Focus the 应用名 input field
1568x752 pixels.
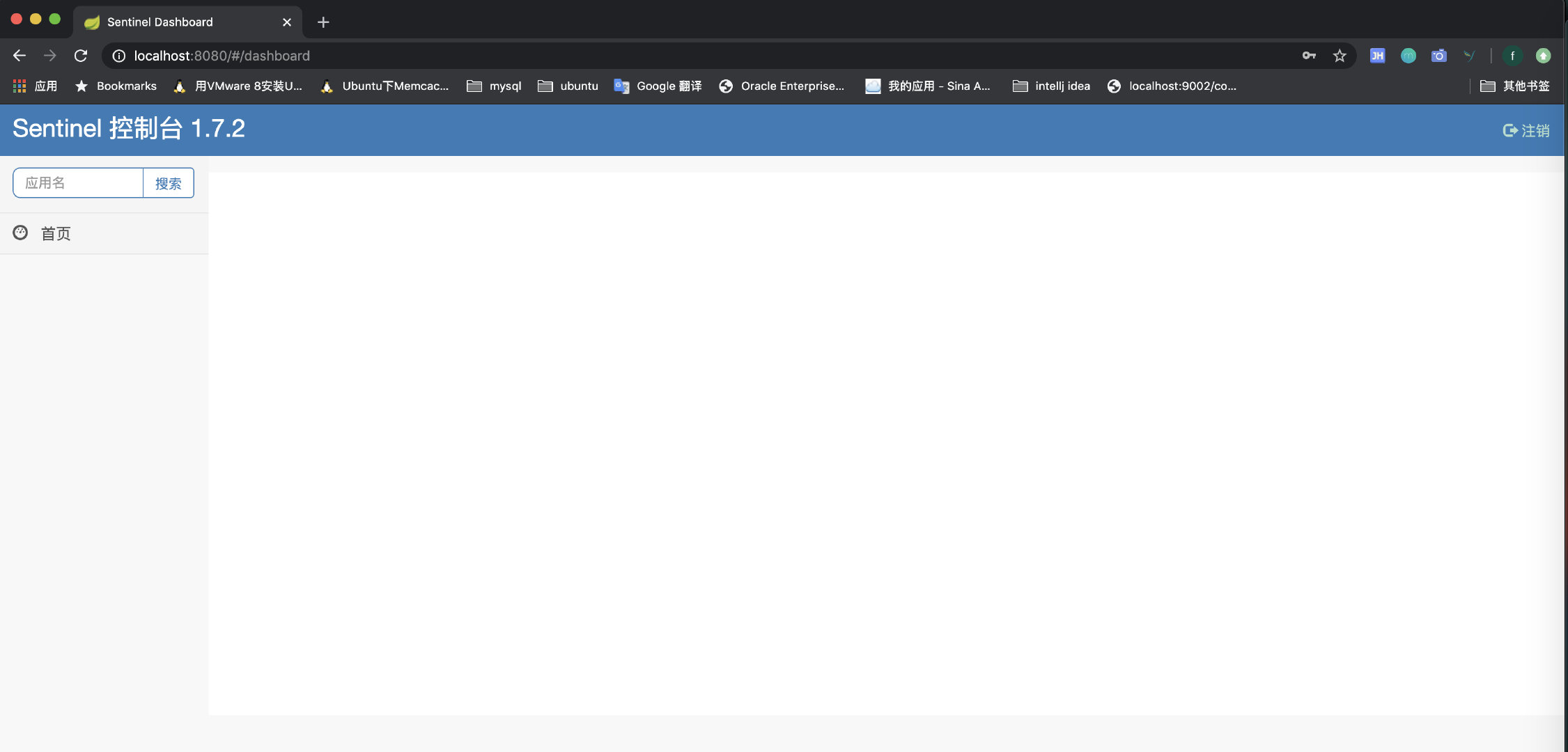(x=78, y=183)
